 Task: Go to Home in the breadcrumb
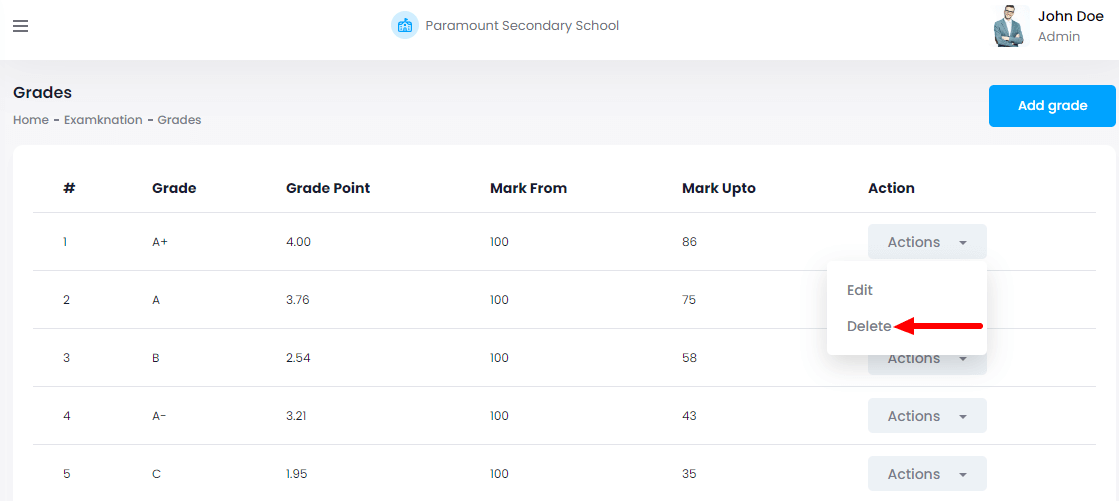31,120
